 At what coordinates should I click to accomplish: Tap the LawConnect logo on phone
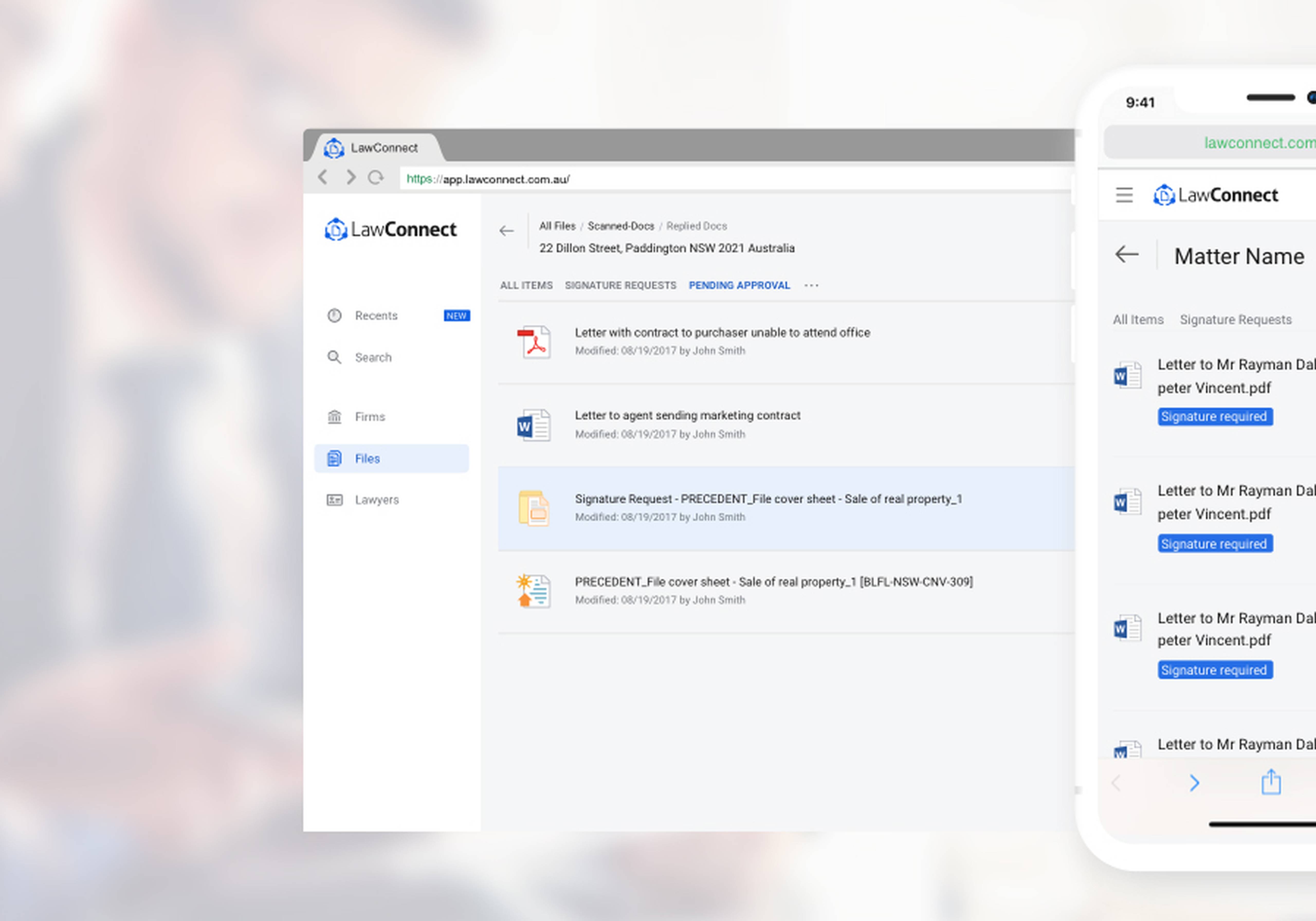pyautogui.click(x=1216, y=196)
